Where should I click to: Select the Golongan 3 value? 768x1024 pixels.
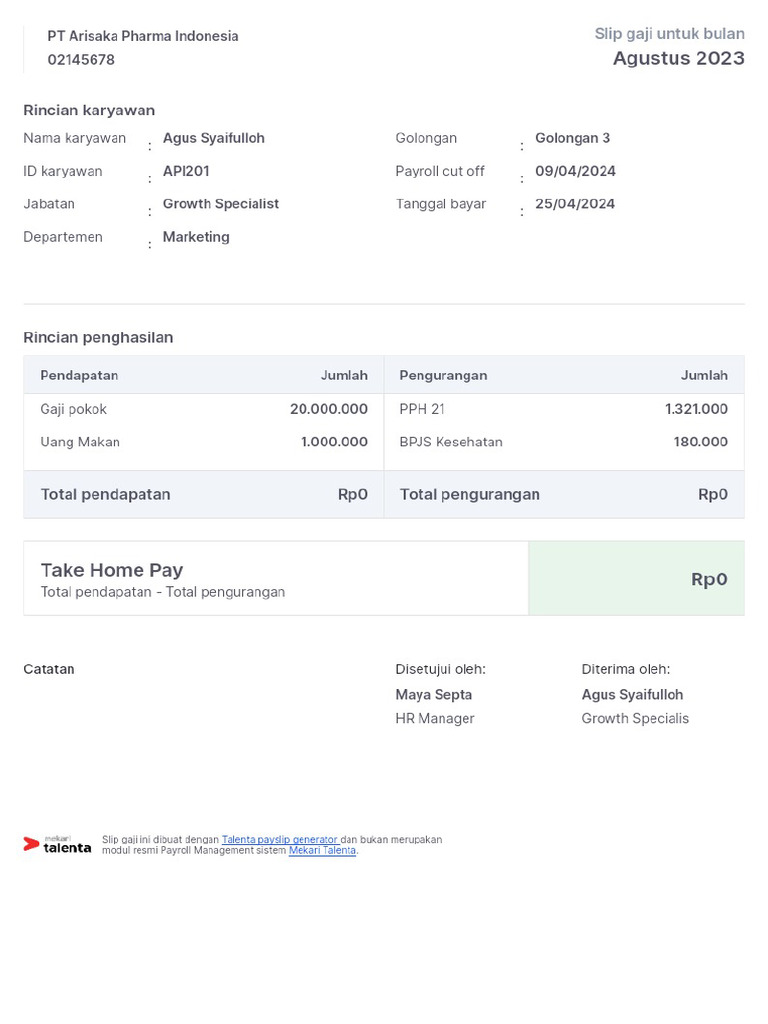point(572,138)
